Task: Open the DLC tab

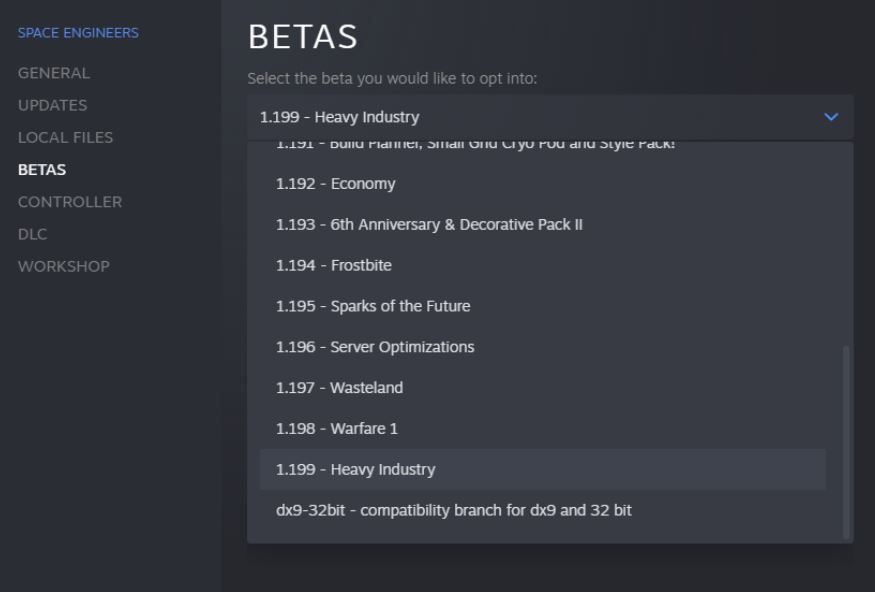Action: [x=32, y=234]
